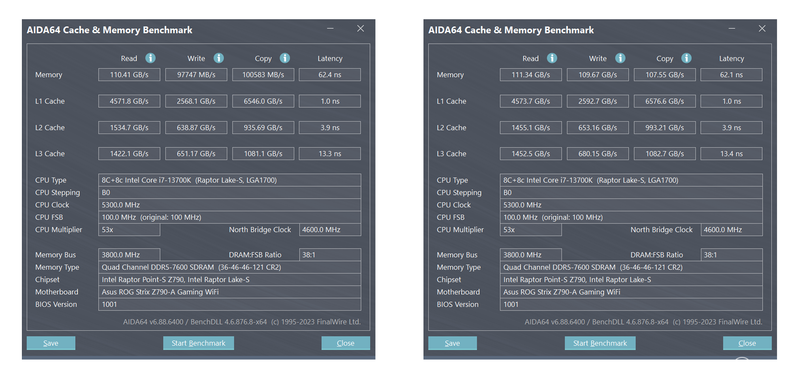The width and height of the screenshot is (800, 382).
Task: Click the Read info icon in left window
Action: 150,58
